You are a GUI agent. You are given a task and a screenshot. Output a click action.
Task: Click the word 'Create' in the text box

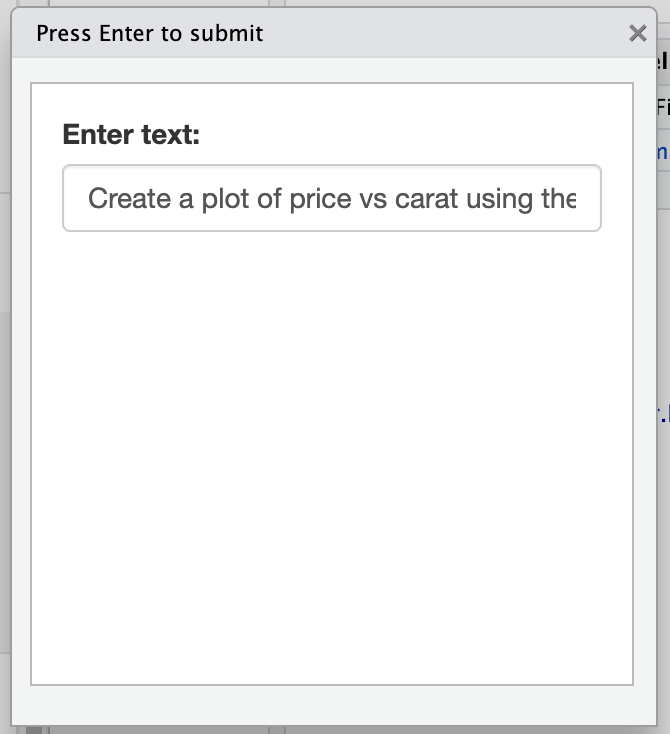[x=129, y=198]
